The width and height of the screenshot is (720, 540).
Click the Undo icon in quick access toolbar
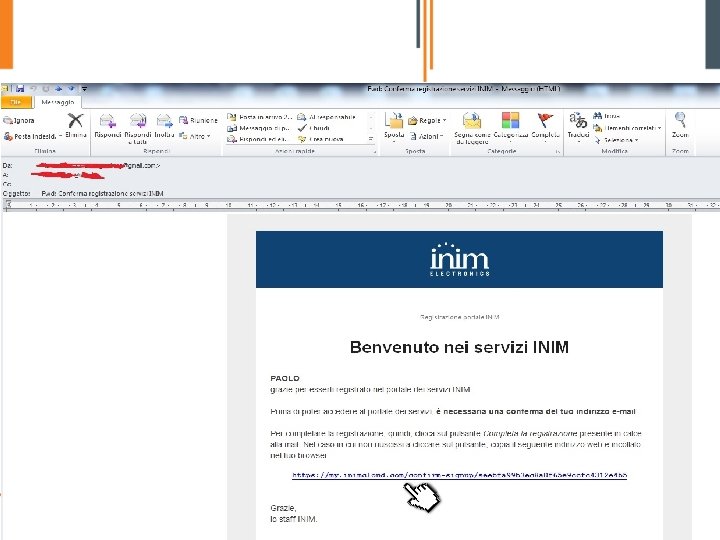(33, 89)
